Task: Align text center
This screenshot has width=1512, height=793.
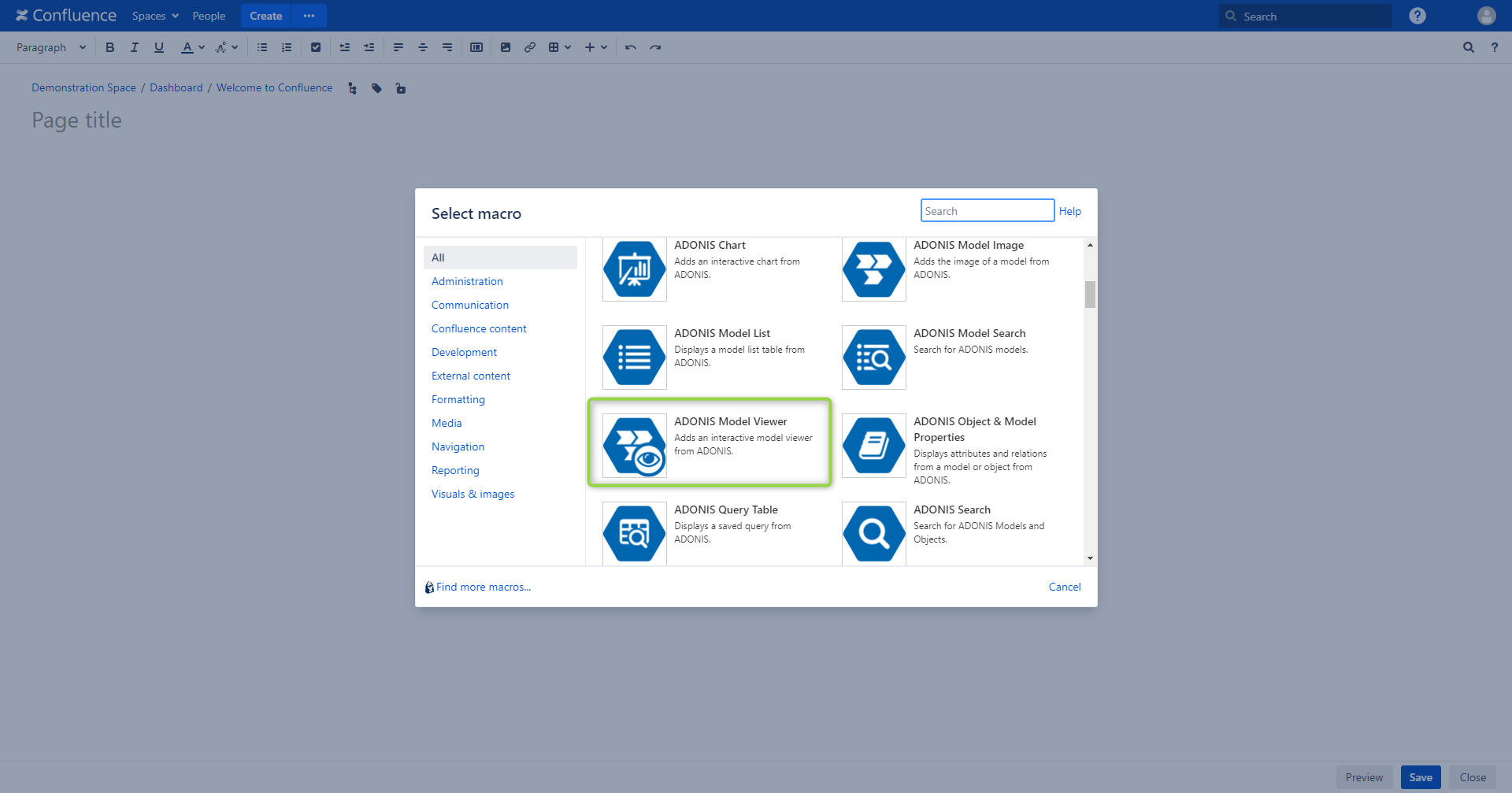Action: pos(423,47)
